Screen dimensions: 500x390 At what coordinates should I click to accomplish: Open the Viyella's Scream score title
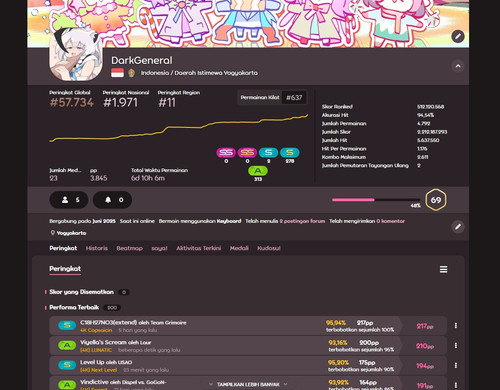[x=115, y=342]
